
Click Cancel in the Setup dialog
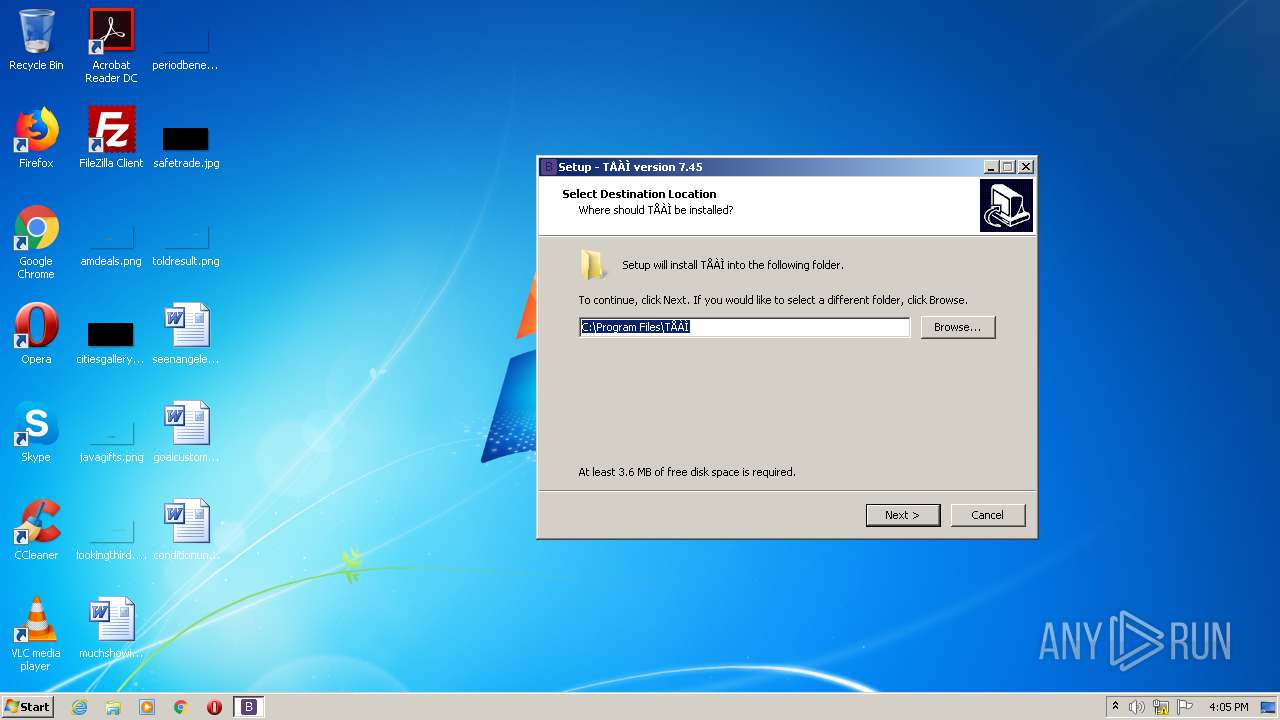[x=987, y=515]
